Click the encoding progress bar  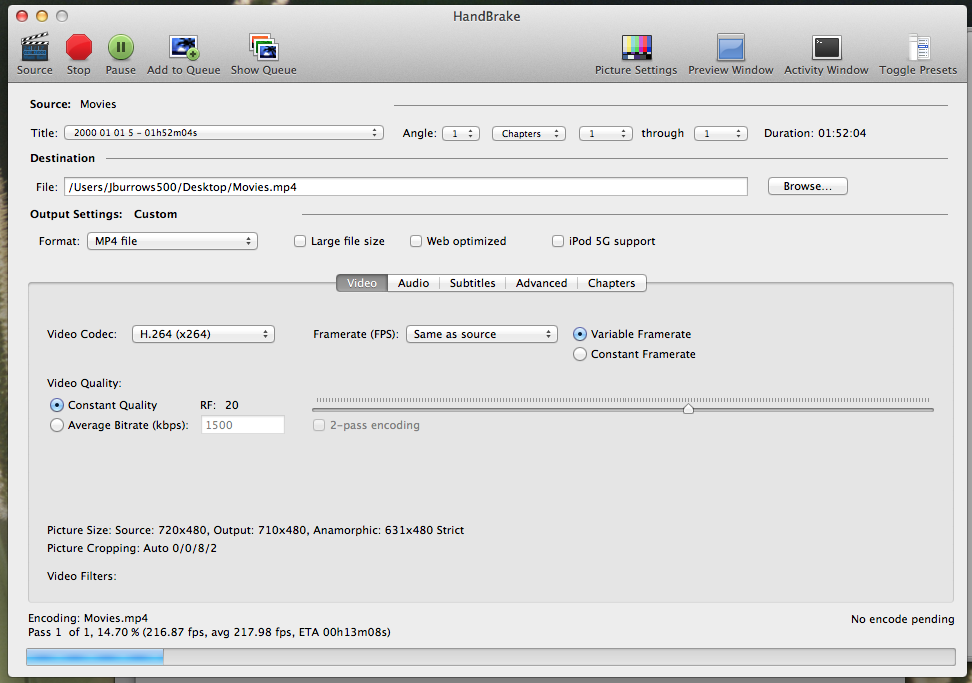pyautogui.click(x=490, y=657)
